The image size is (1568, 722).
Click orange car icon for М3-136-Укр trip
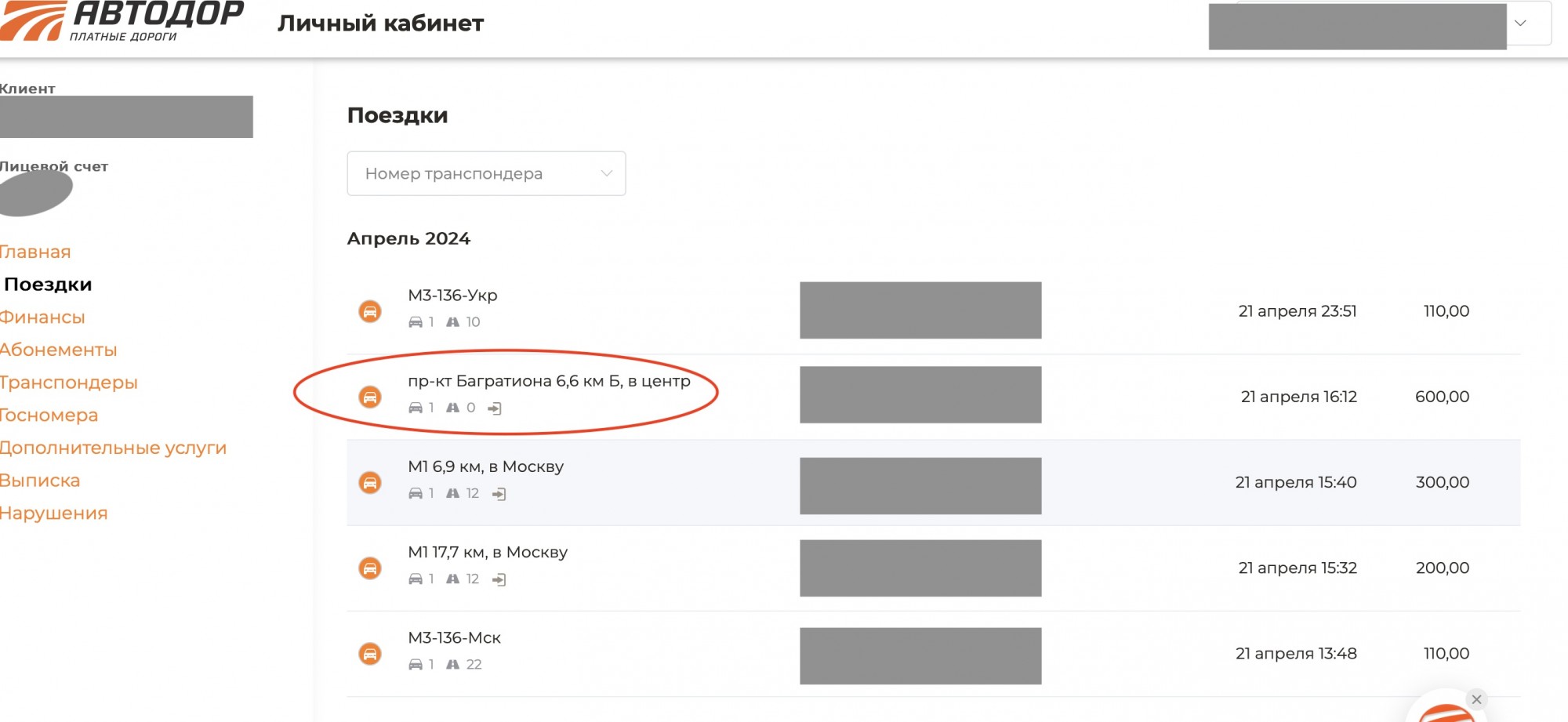point(370,311)
